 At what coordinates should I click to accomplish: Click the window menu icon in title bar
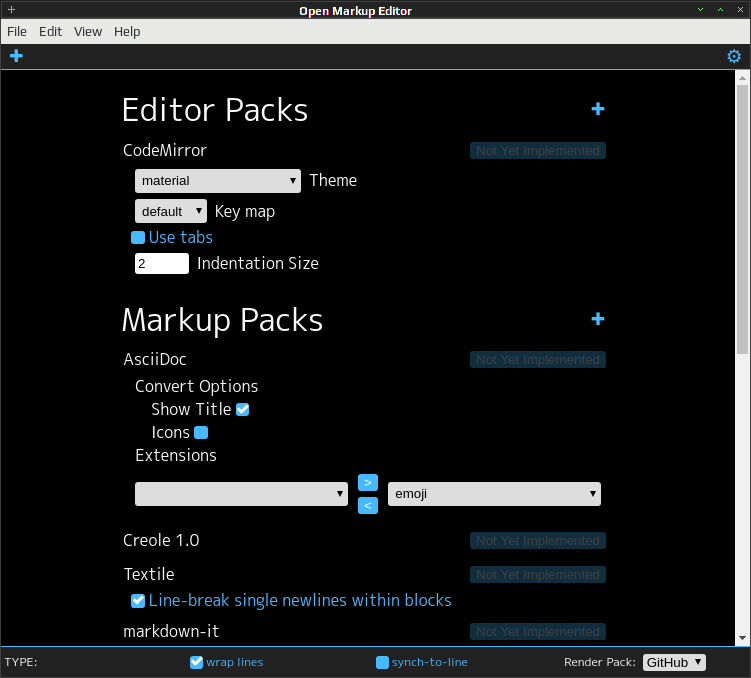11,10
